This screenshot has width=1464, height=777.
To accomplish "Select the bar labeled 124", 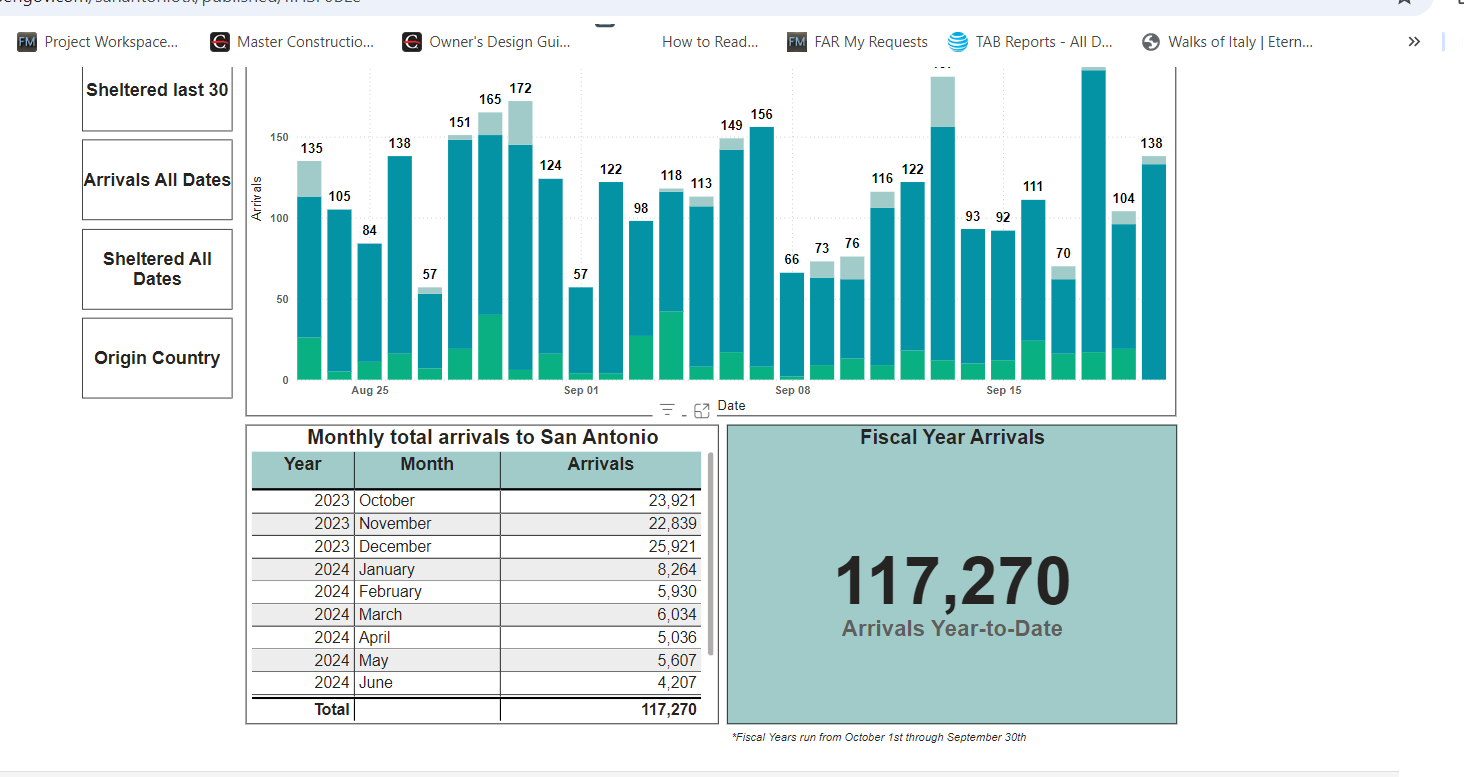I will 551,279.
